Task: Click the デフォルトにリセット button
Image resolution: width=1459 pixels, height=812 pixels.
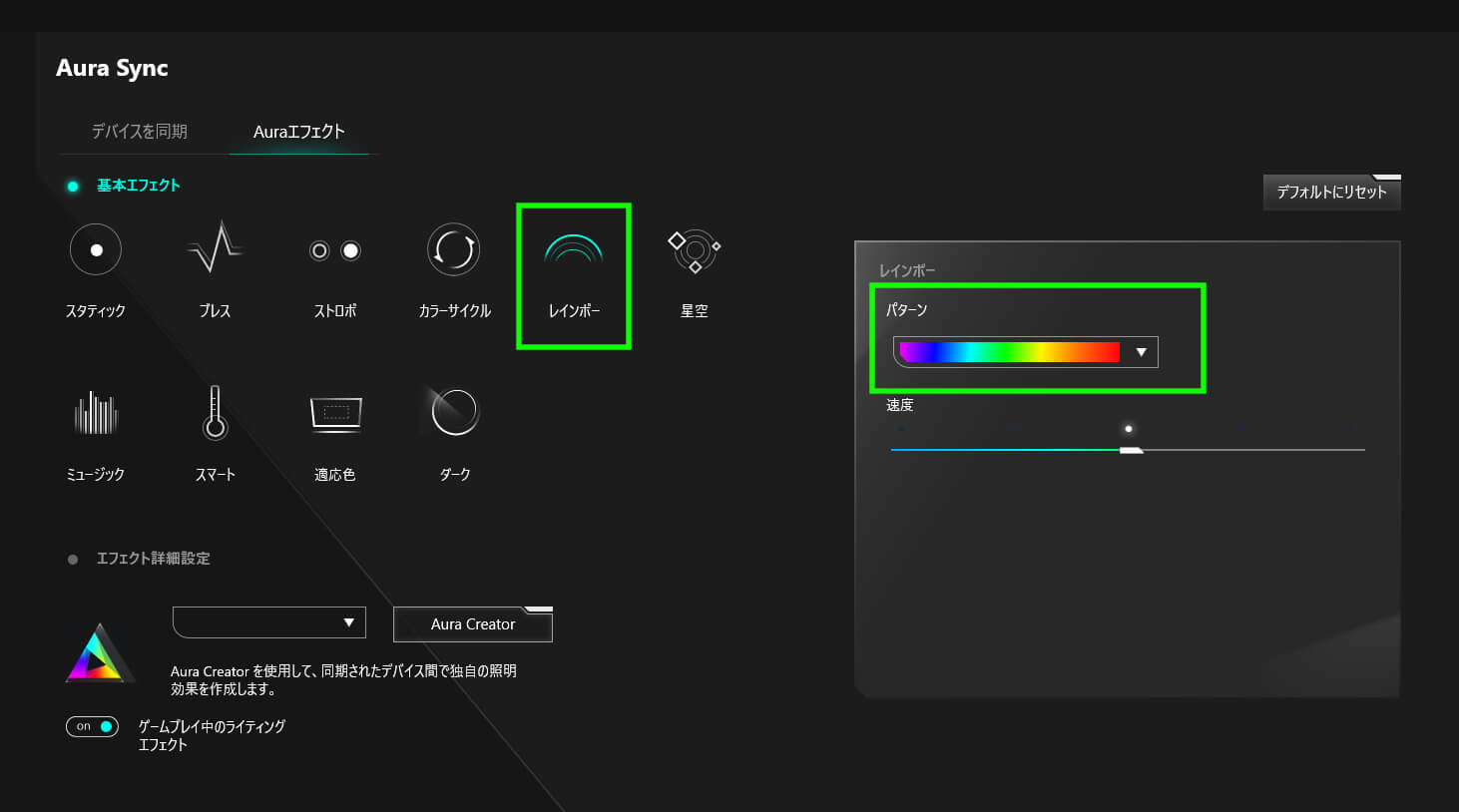Action: coord(1332,193)
